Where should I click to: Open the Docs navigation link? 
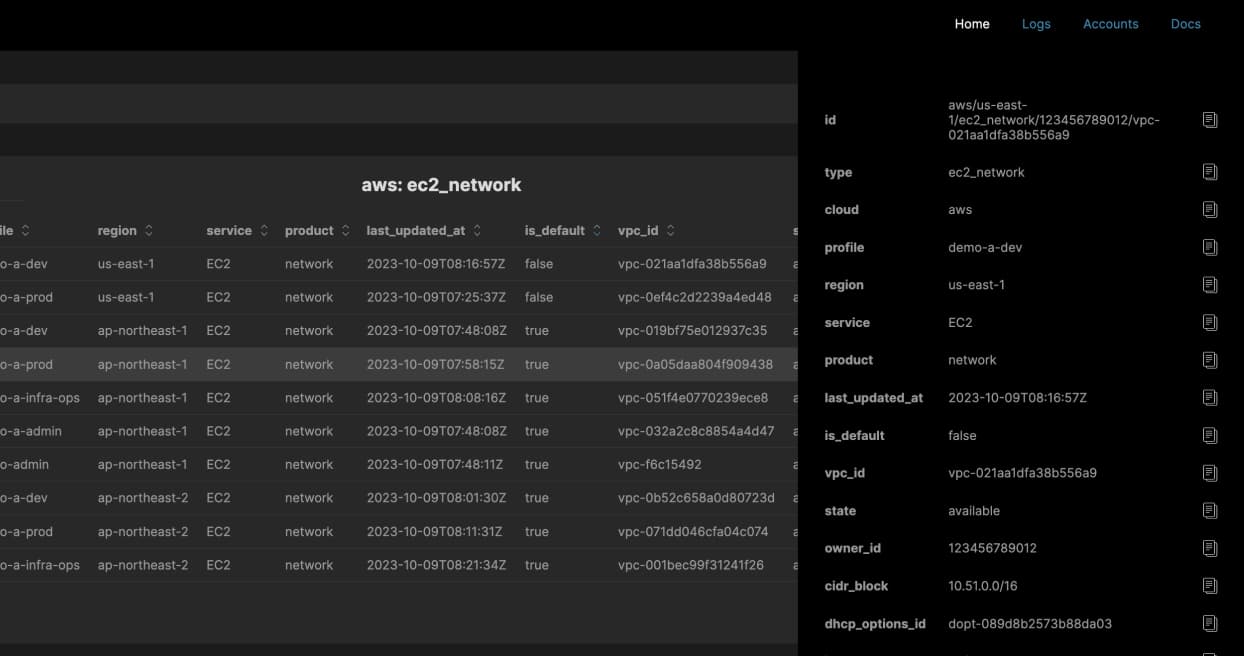coord(1186,24)
